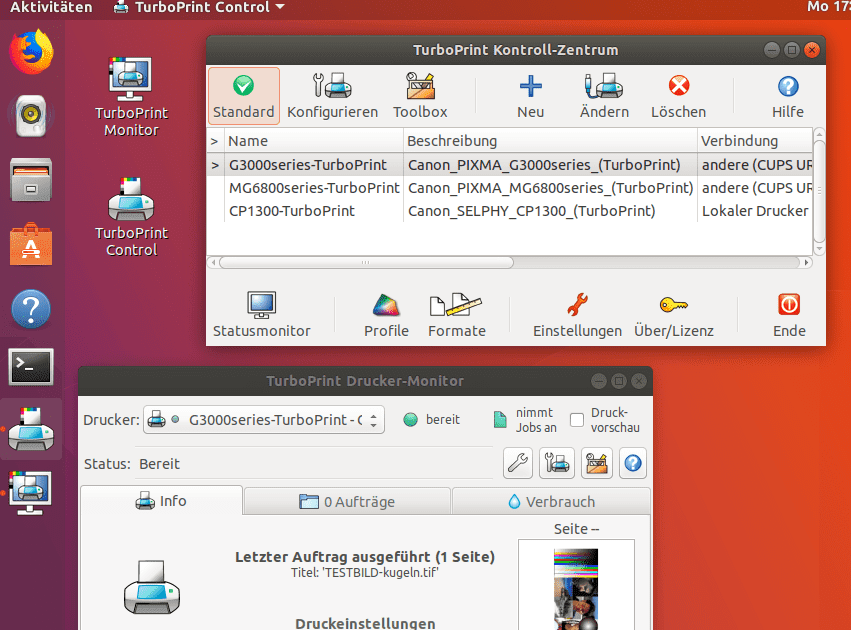The height and width of the screenshot is (630, 851).
Task: Launch Firefox from dock
Action: (x=31, y=53)
